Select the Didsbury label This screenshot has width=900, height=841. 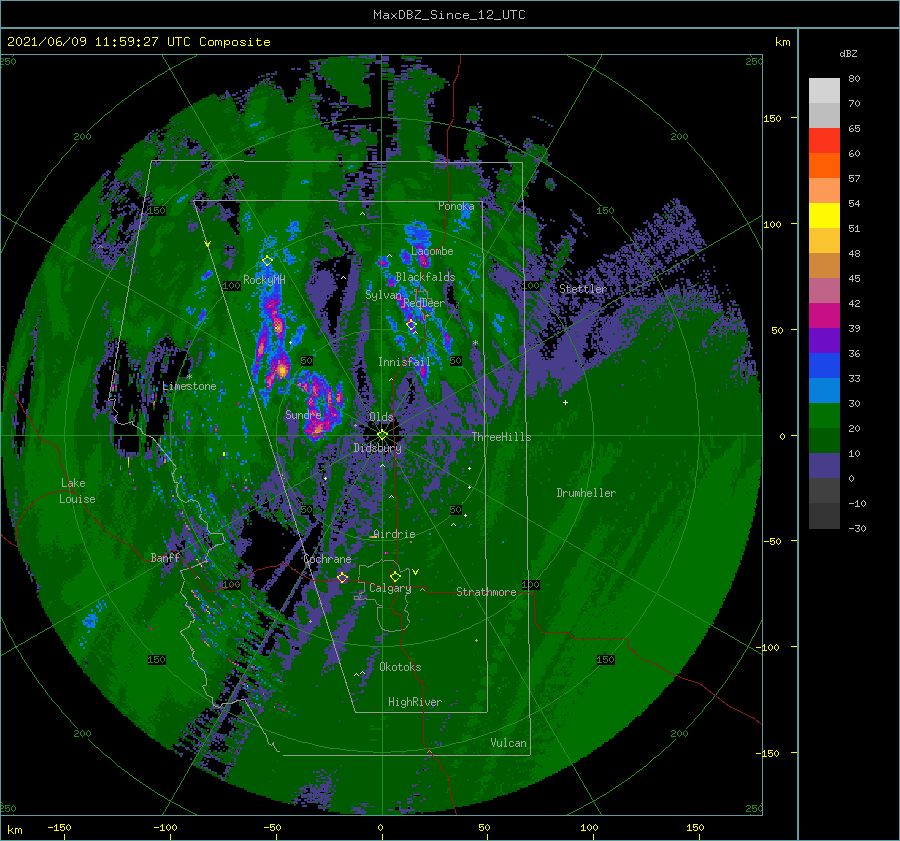pos(378,448)
